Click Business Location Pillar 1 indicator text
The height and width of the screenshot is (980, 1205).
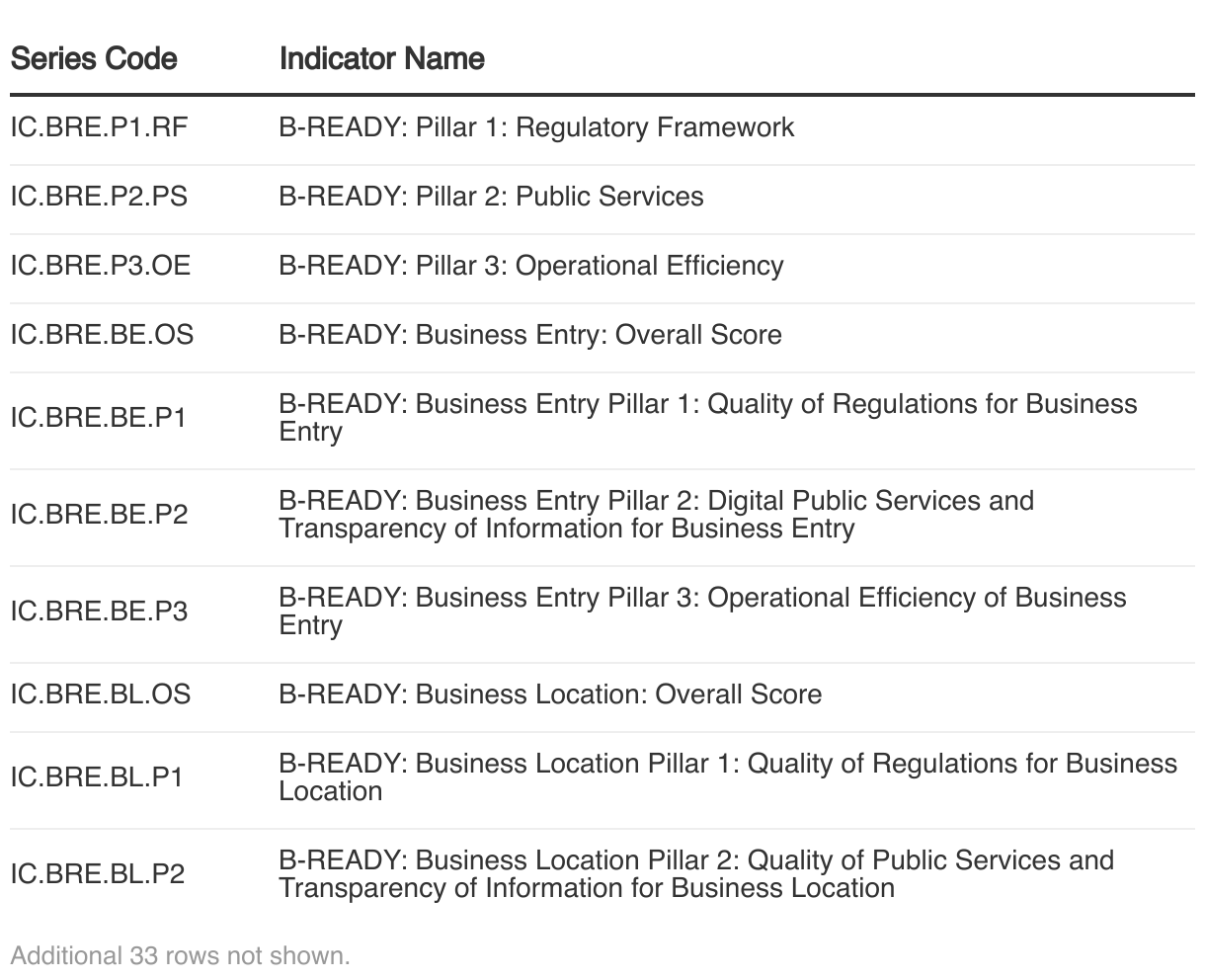pyautogui.click(x=728, y=777)
